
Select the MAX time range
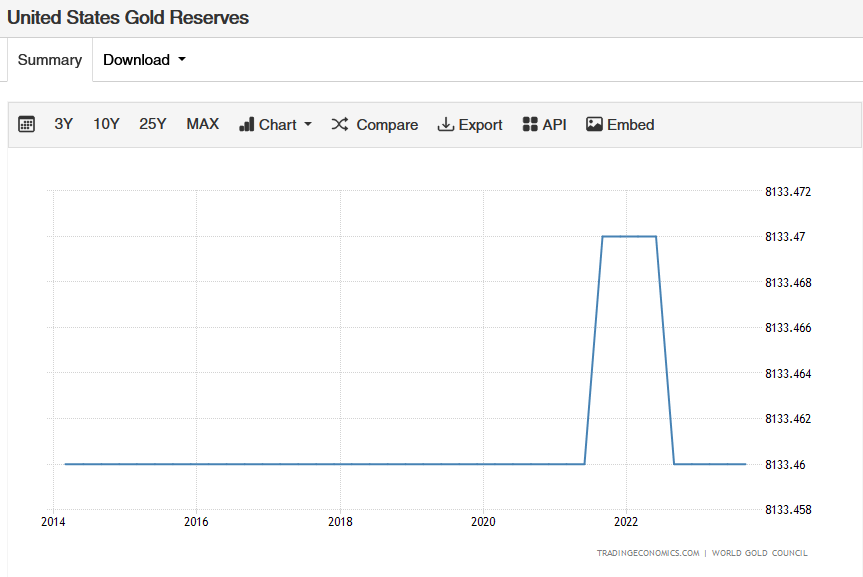click(202, 124)
